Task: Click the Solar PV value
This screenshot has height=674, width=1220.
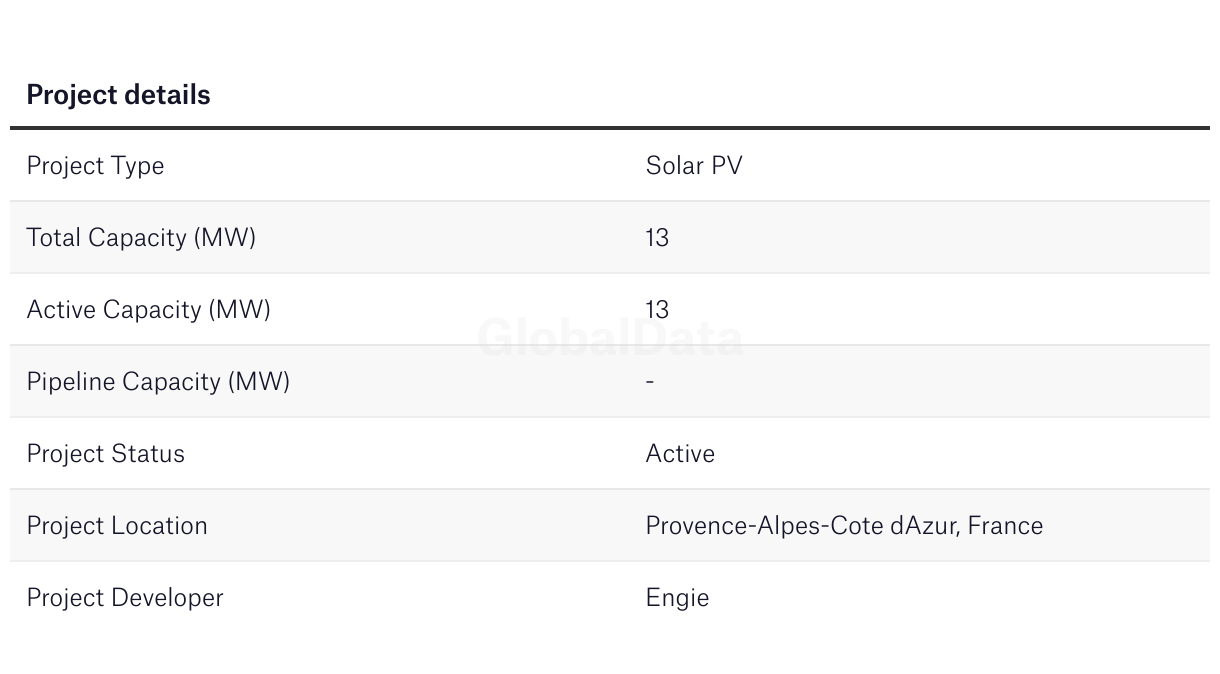Action: tap(694, 166)
